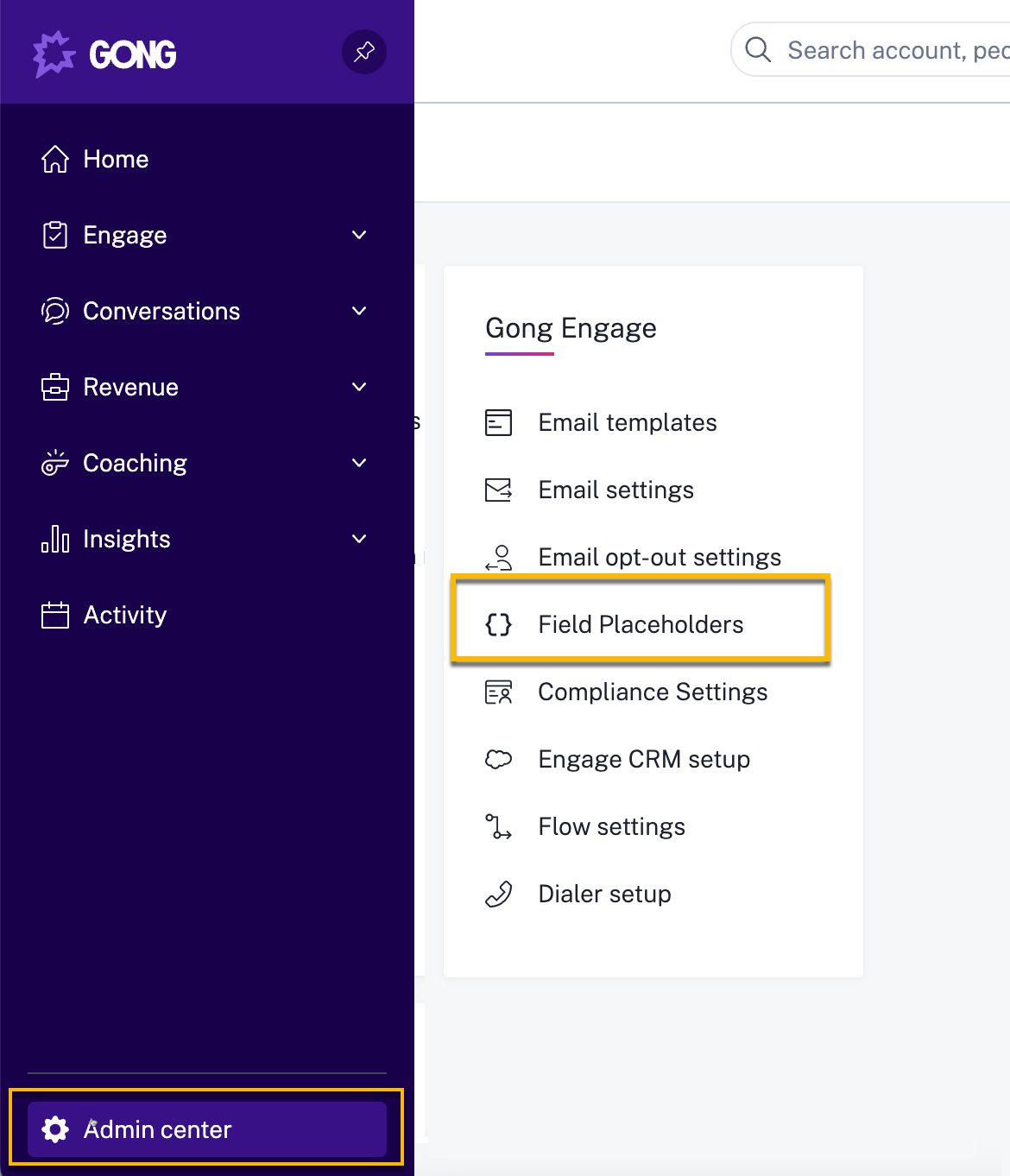Pin the sidebar with the pin icon
Viewport: 1010px width, 1176px height.
click(364, 52)
